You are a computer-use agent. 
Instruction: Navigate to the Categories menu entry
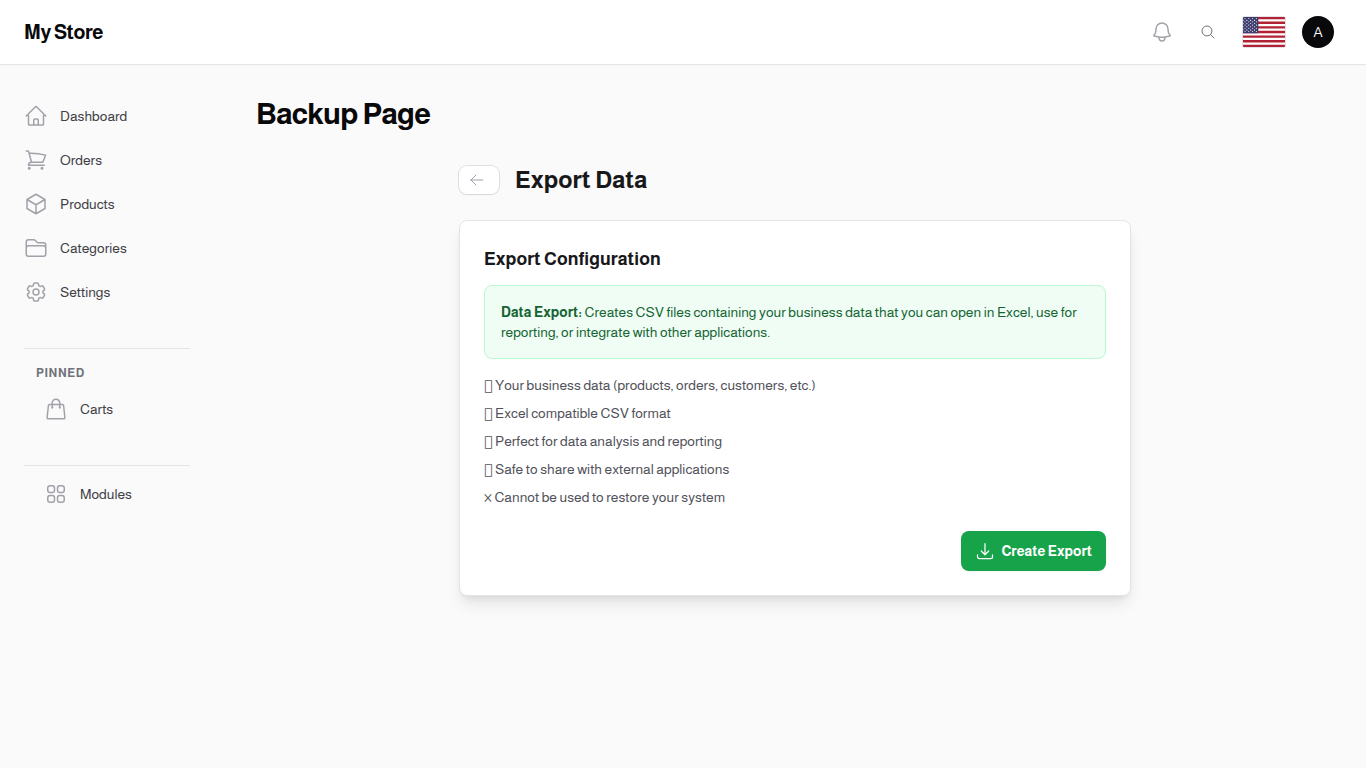click(x=93, y=248)
